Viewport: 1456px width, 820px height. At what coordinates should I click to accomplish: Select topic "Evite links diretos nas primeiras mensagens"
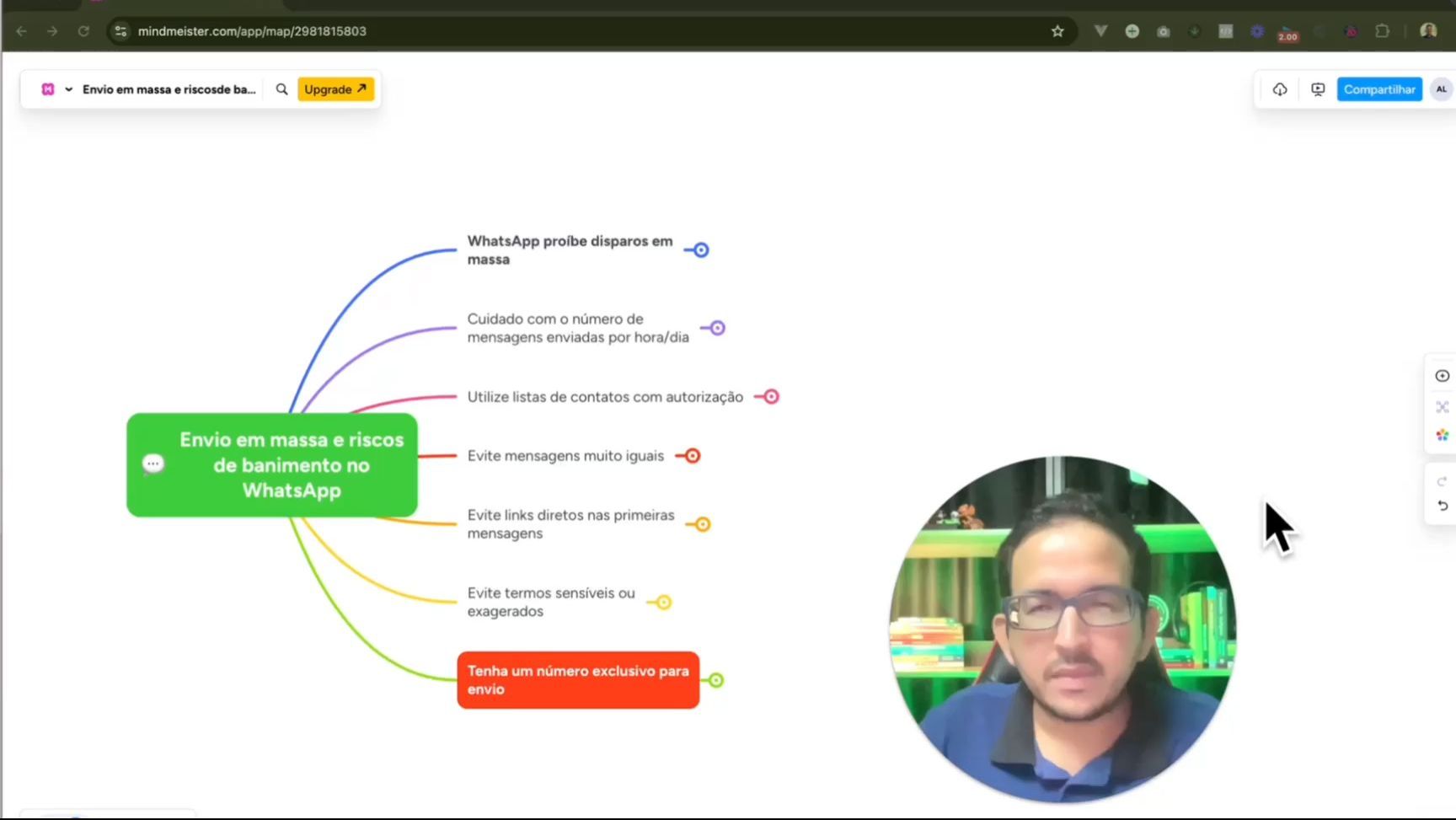[570, 524]
